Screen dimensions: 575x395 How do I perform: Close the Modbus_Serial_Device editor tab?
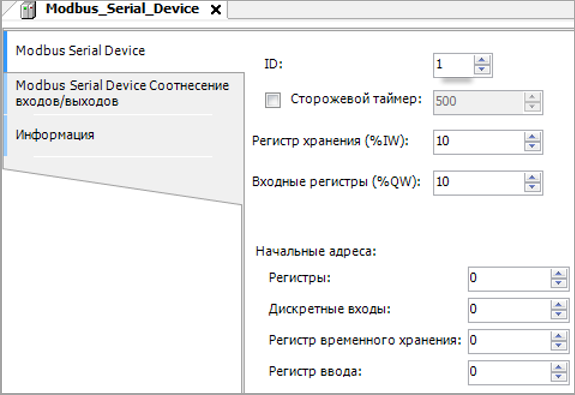pos(216,10)
